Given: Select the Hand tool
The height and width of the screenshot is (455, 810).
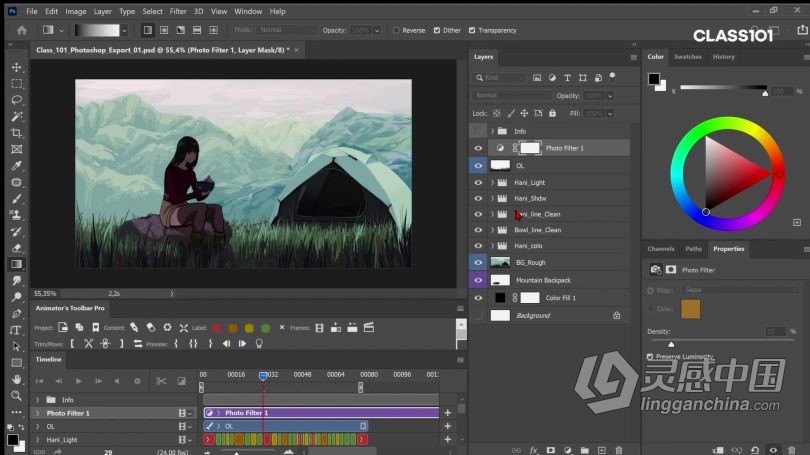Looking at the screenshot, I should (17, 380).
